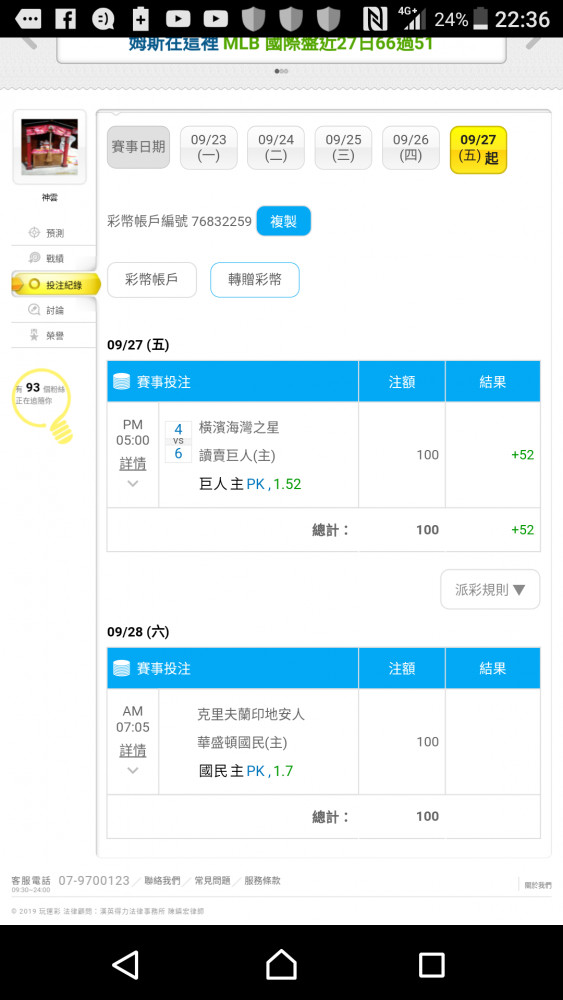Image resolution: width=563 pixels, height=1000 pixels.
Task: Tap the recent apps square icon
Action: tap(432, 965)
